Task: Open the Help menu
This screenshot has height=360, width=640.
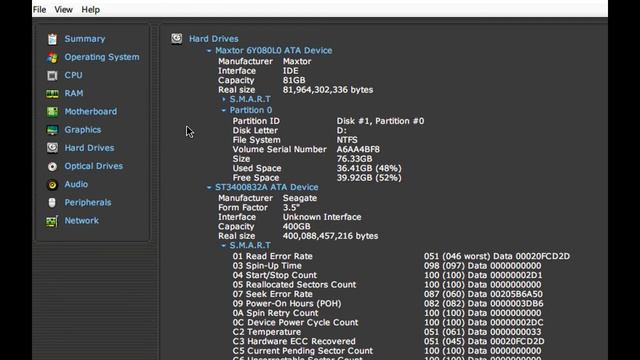Action: click(91, 9)
